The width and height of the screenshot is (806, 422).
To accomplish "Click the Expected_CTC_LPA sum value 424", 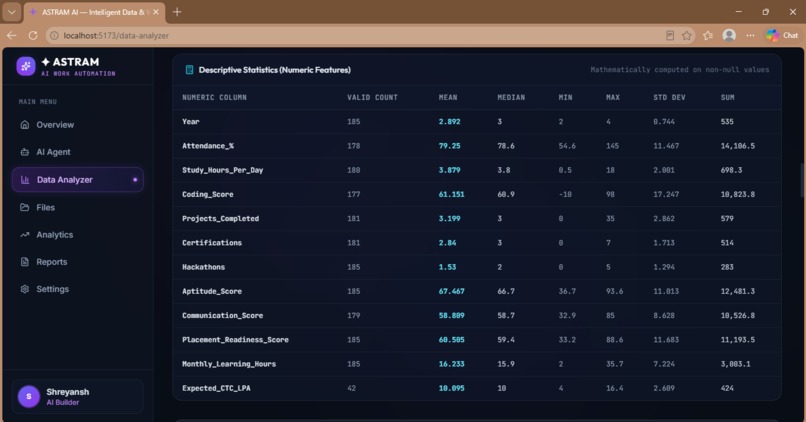I will [727, 388].
